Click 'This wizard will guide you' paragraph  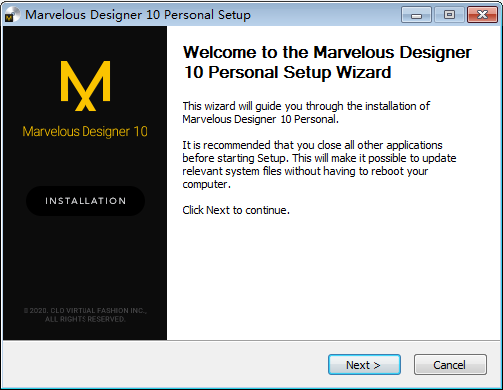(x=306, y=113)
